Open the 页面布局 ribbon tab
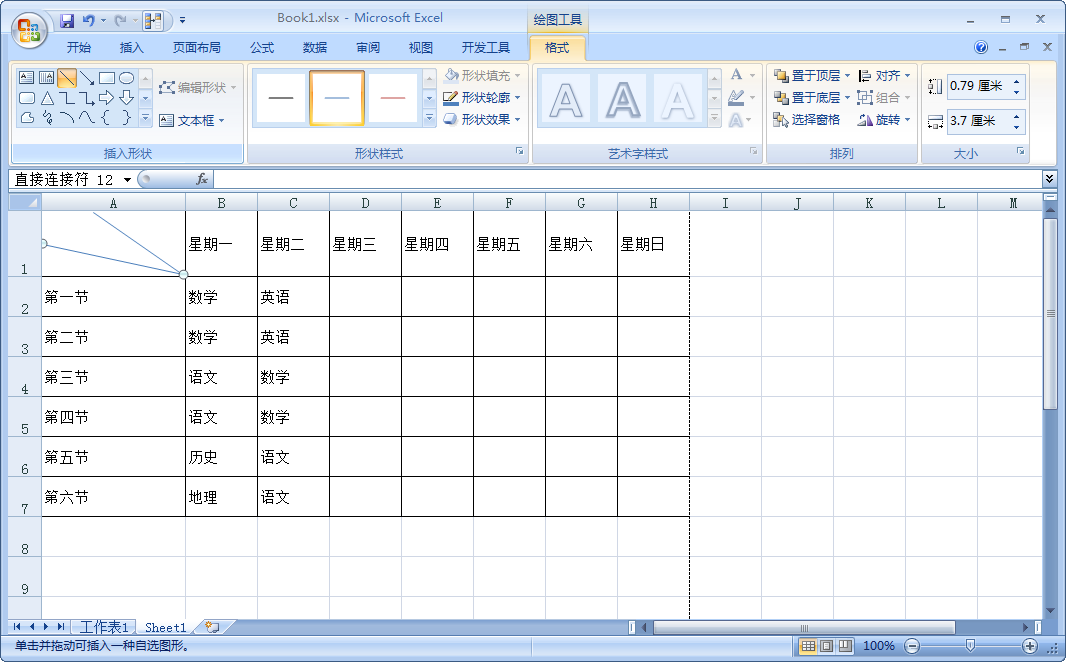This screenshot has height=662, width=1066. click(196, 47)
